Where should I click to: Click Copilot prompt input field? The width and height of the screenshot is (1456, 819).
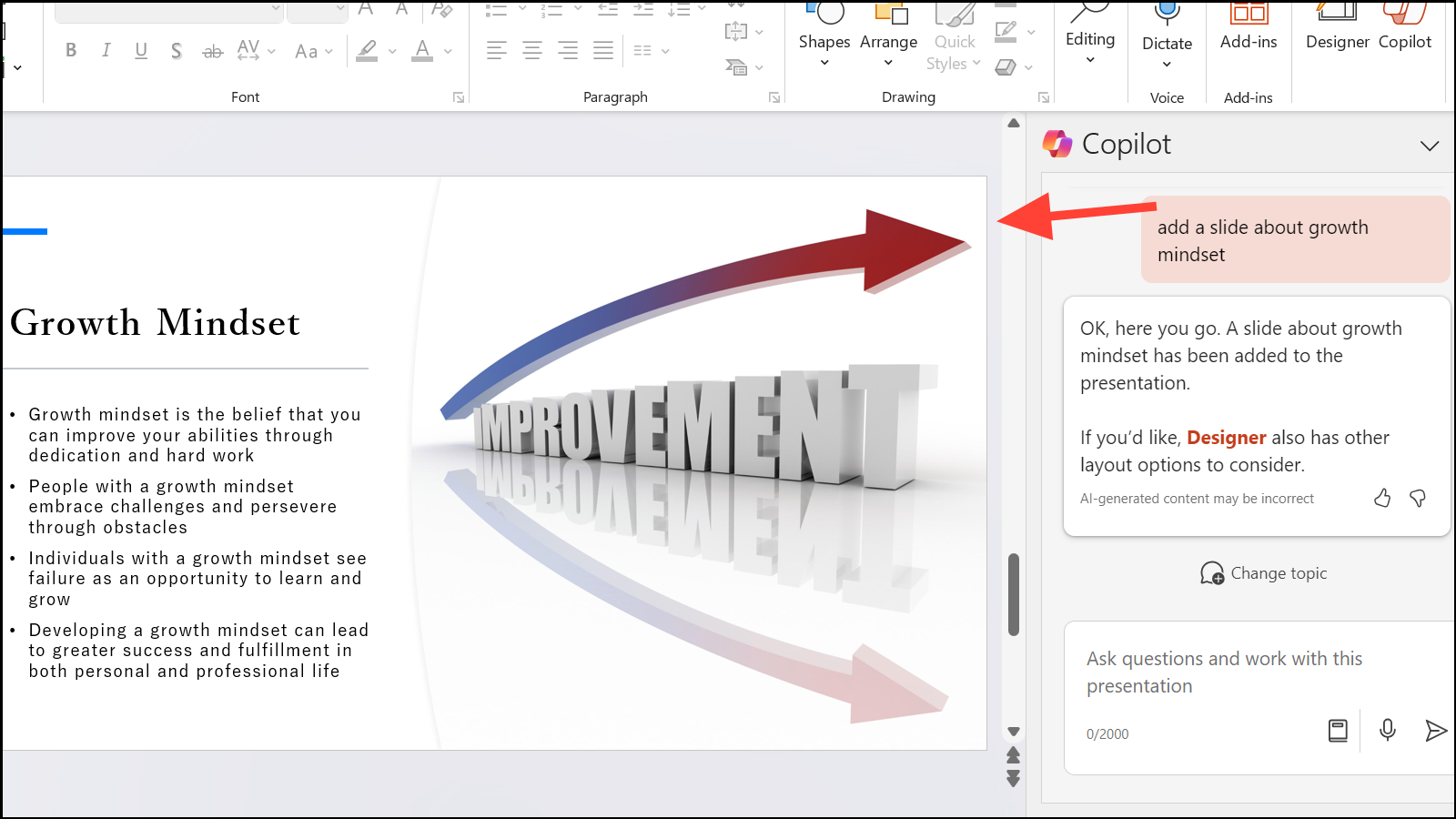tap(1259, 672)
